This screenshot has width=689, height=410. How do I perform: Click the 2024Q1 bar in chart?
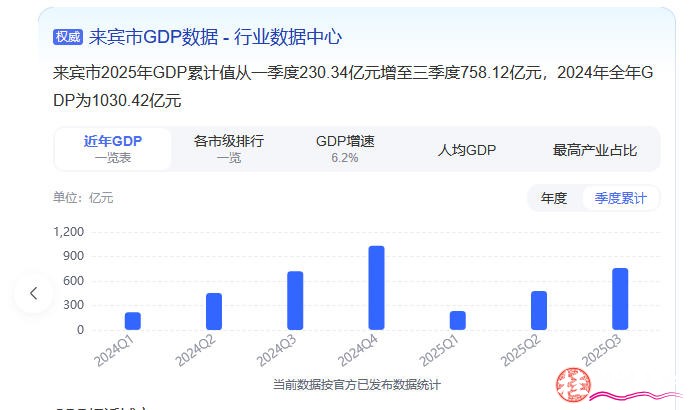coord(133,320)
